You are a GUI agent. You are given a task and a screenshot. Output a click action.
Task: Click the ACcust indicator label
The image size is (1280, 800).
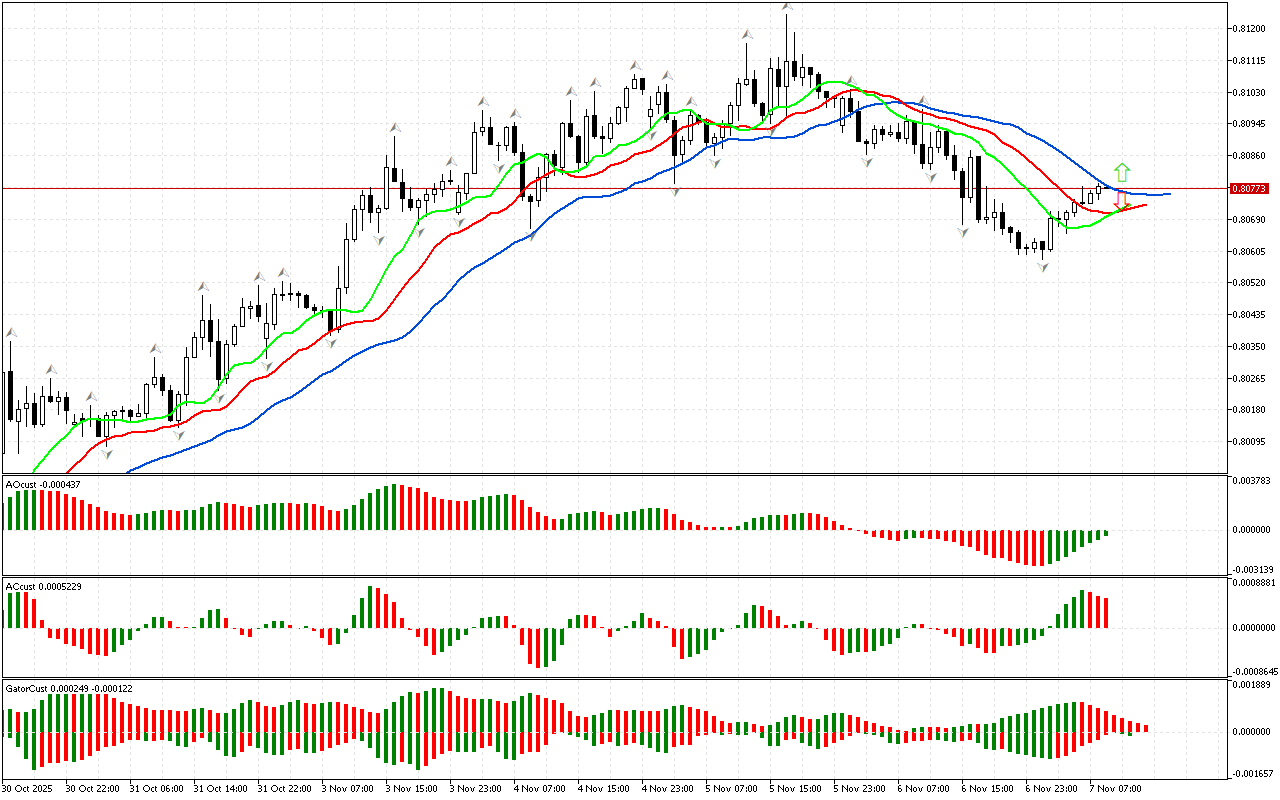pos(43,586)
